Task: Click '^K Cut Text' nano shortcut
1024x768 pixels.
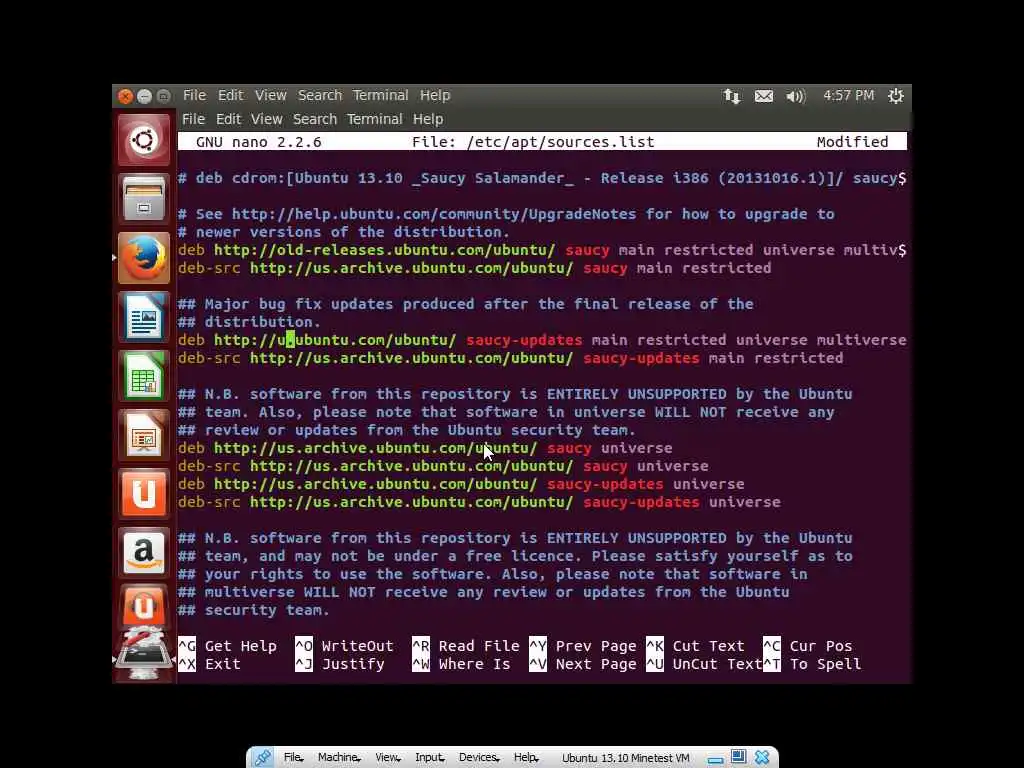Action: (x=696, y=646)
